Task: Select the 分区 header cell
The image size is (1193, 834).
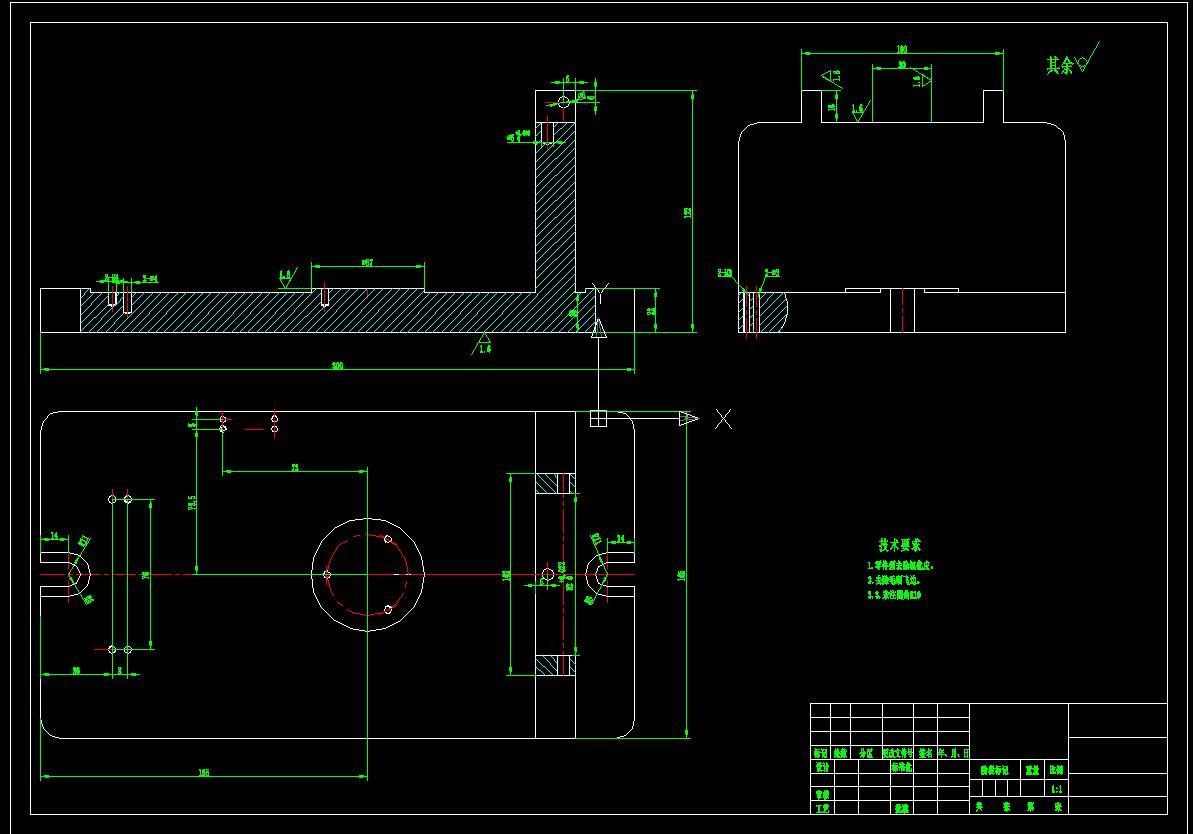Action: [x=866, y=753]
